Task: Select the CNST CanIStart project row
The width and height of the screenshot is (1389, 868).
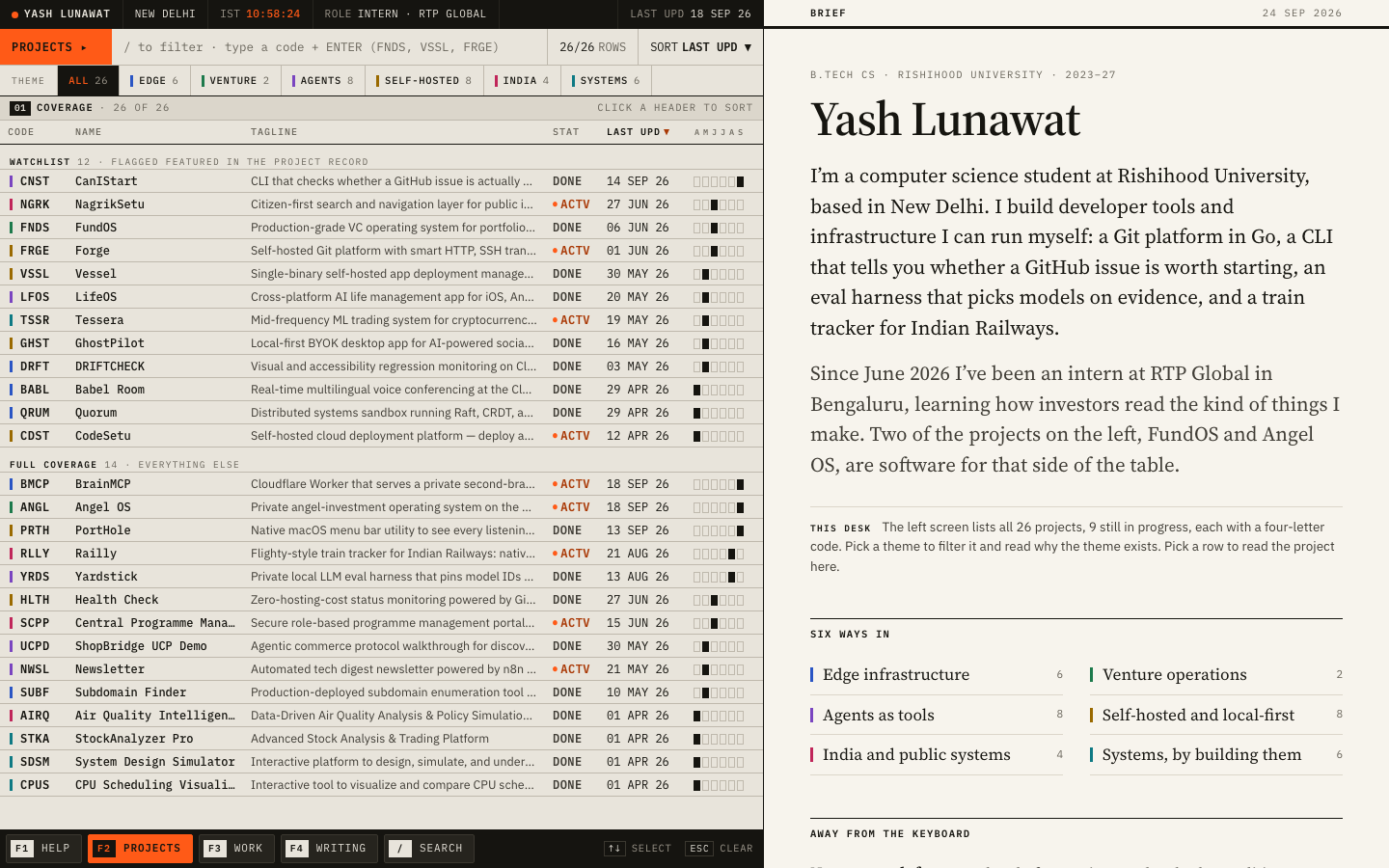Action: [x=381, y=181]
